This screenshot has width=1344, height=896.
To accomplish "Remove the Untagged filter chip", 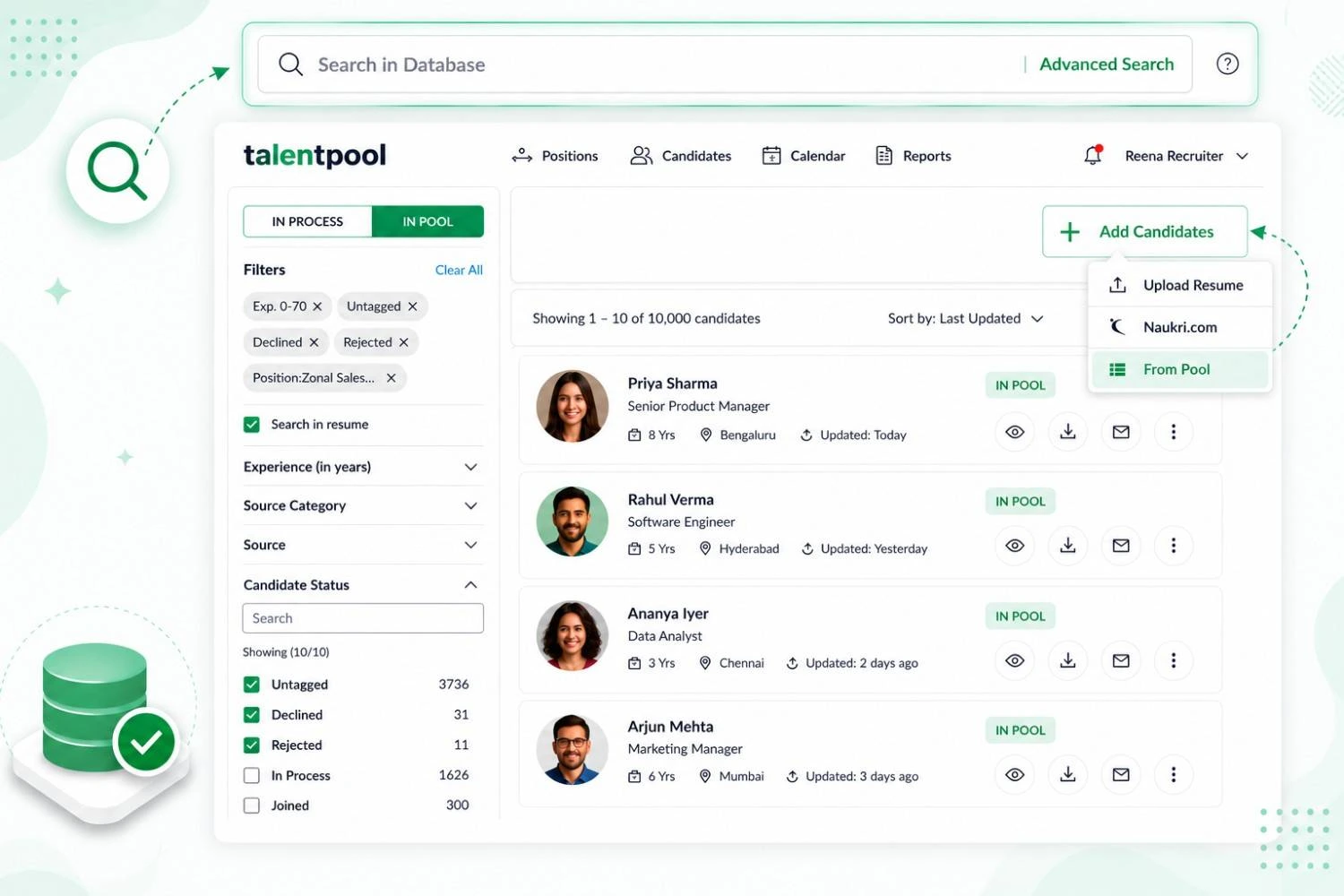I will 412,306.
